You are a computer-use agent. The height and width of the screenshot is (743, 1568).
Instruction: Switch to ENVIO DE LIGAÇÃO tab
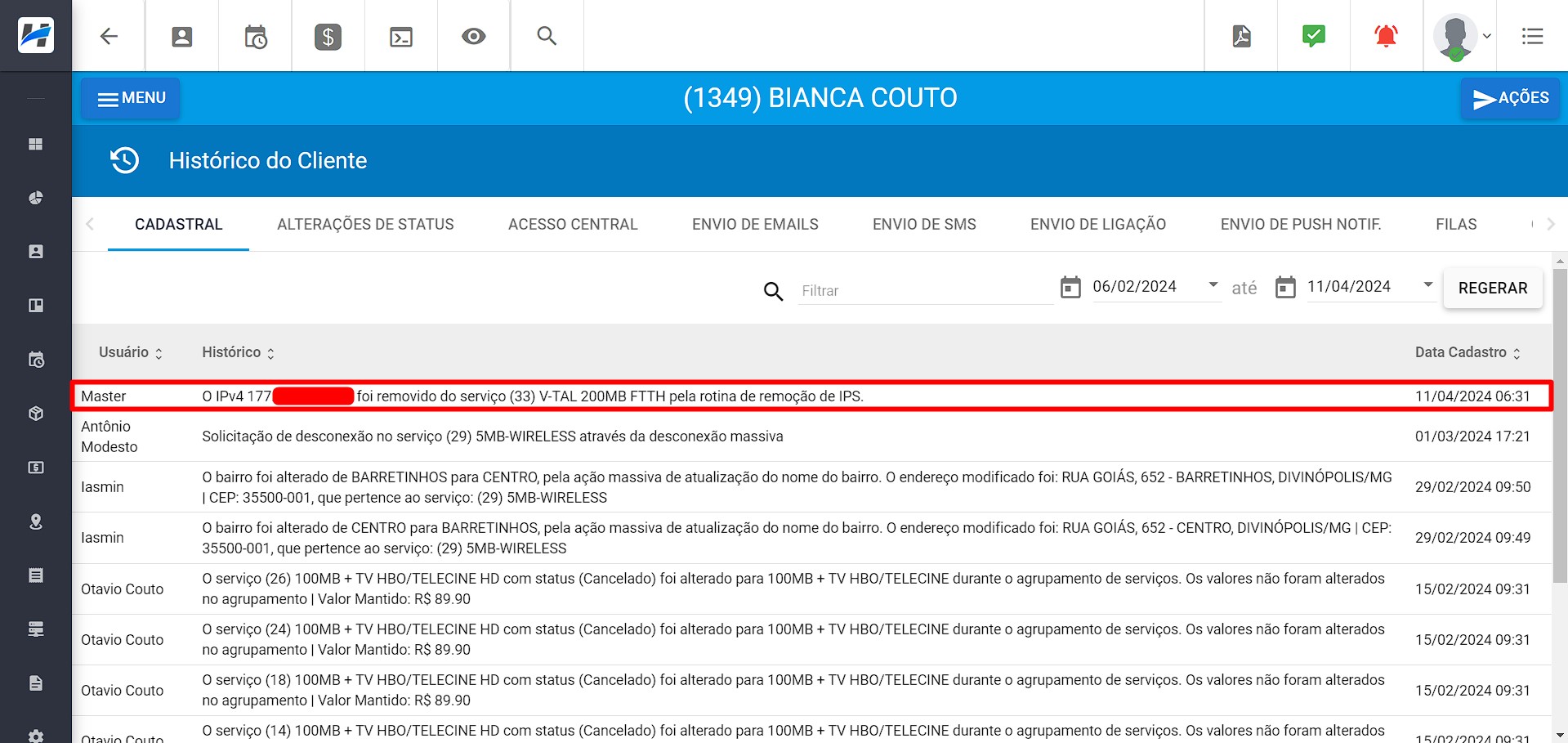[x=1098, y=224]
